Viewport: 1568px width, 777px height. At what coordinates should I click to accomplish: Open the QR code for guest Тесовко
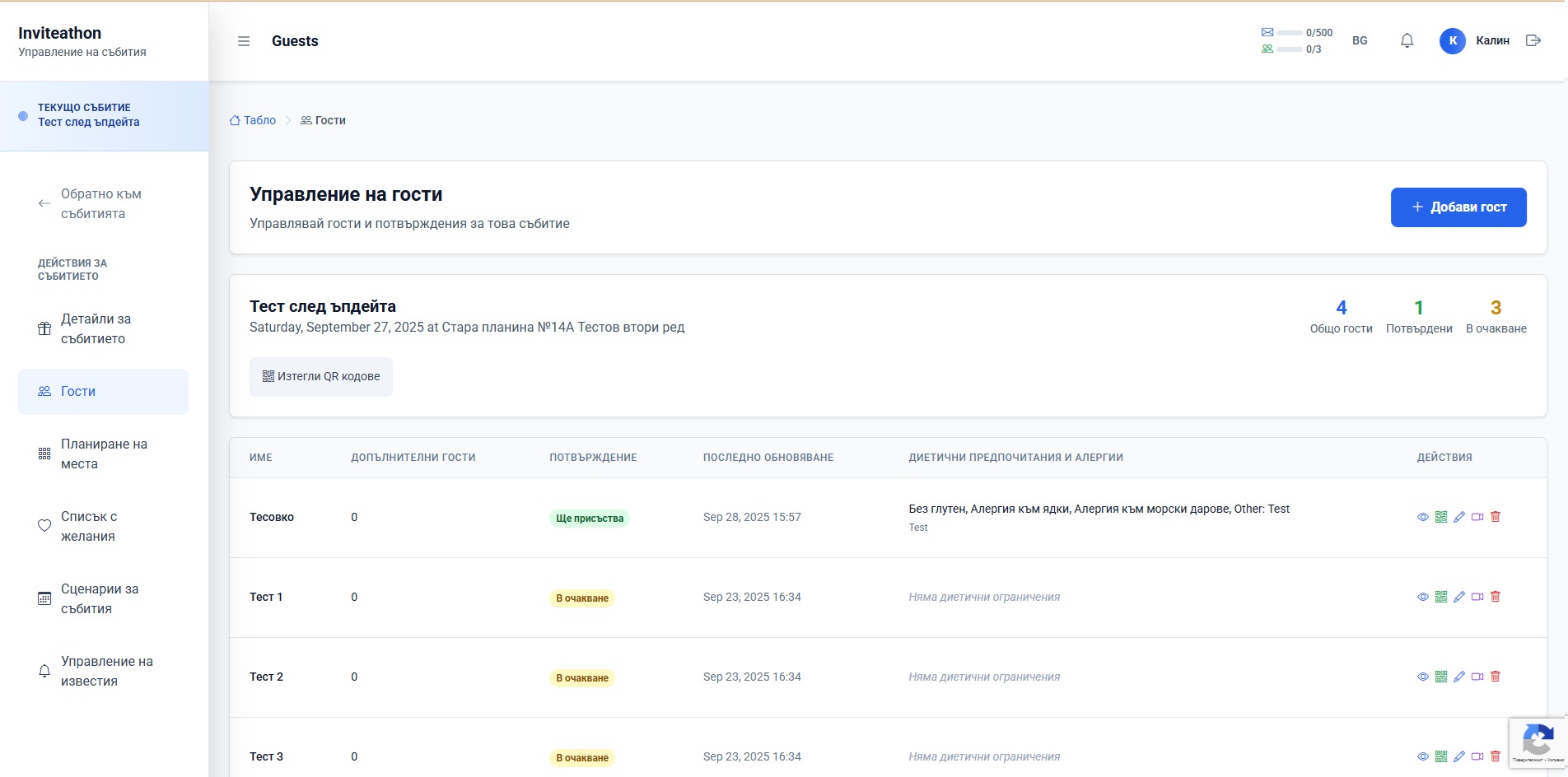(1441, 517)
